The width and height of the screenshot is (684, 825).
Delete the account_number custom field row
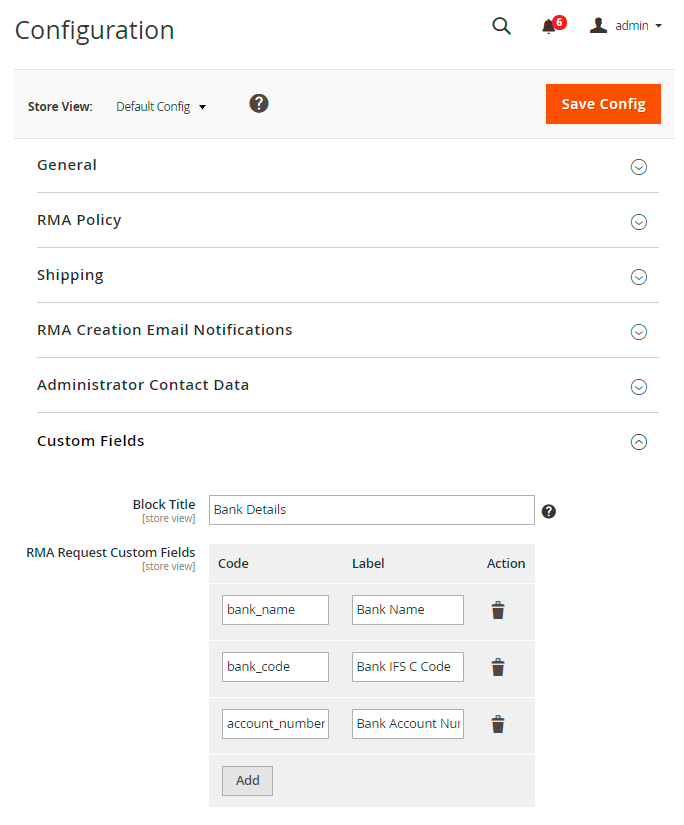click(x=498, y=724)
